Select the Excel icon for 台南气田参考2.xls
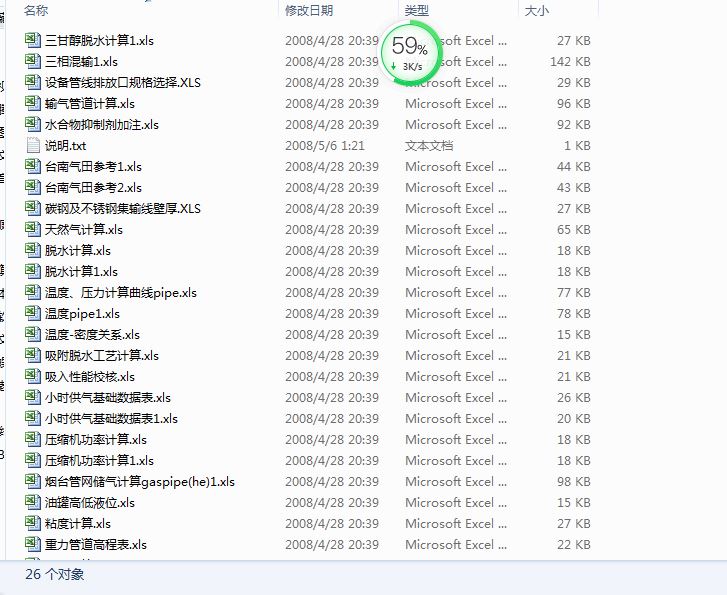This screenshot has height=595, width=727. click(x=33, y=187)
